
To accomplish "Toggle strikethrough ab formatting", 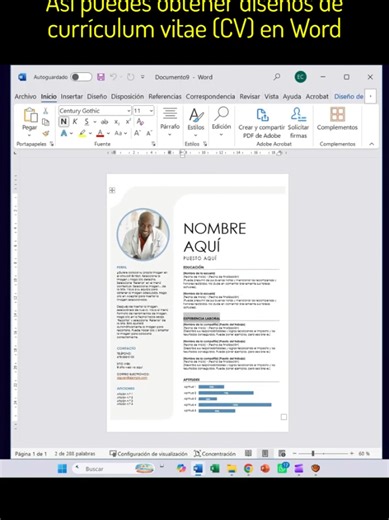I will tap(104, 122).
